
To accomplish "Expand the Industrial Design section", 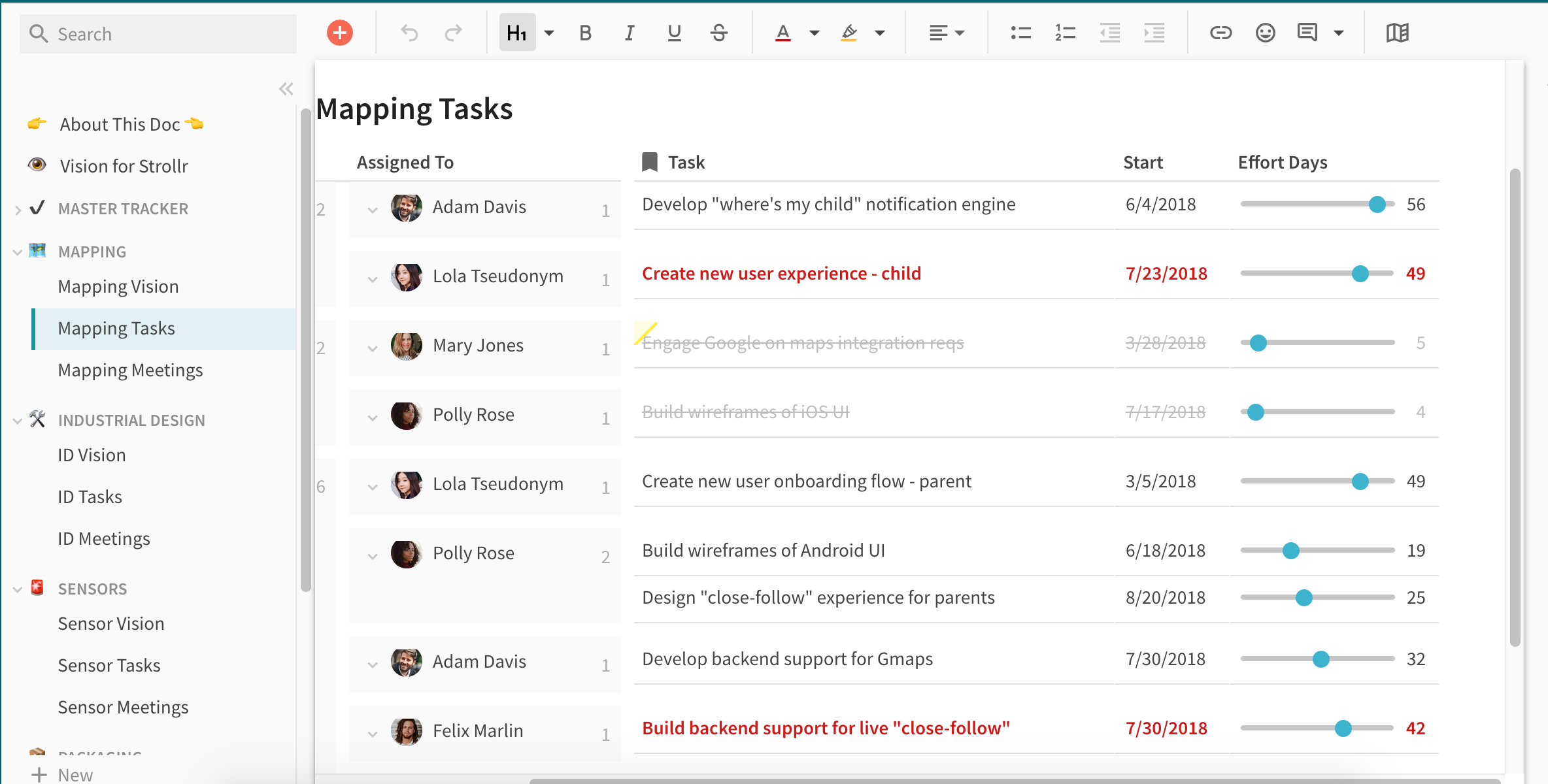I will coord(17,419).
